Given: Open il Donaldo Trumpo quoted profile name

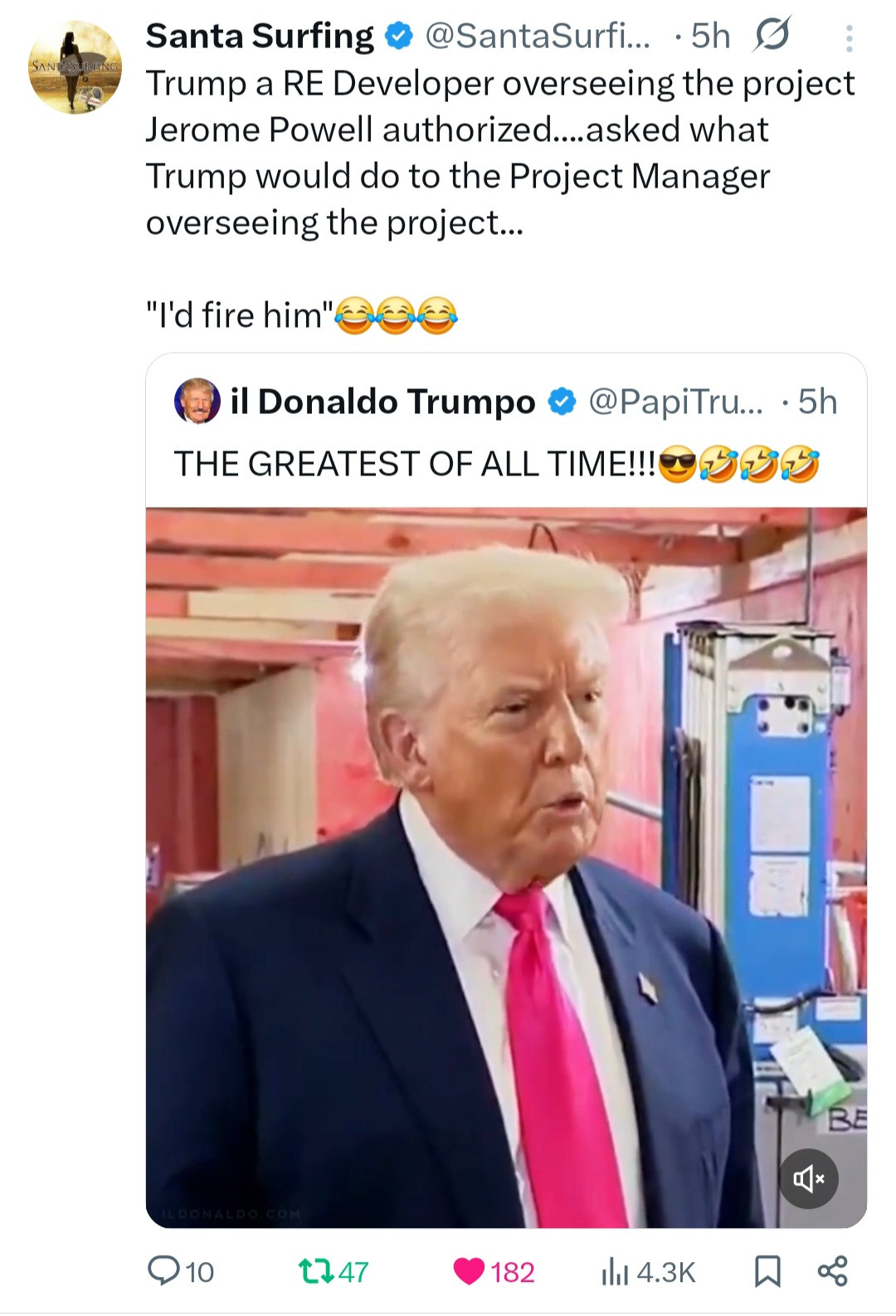Looking at the screenshot, I should pyautogui.click(x=382, y=402).
